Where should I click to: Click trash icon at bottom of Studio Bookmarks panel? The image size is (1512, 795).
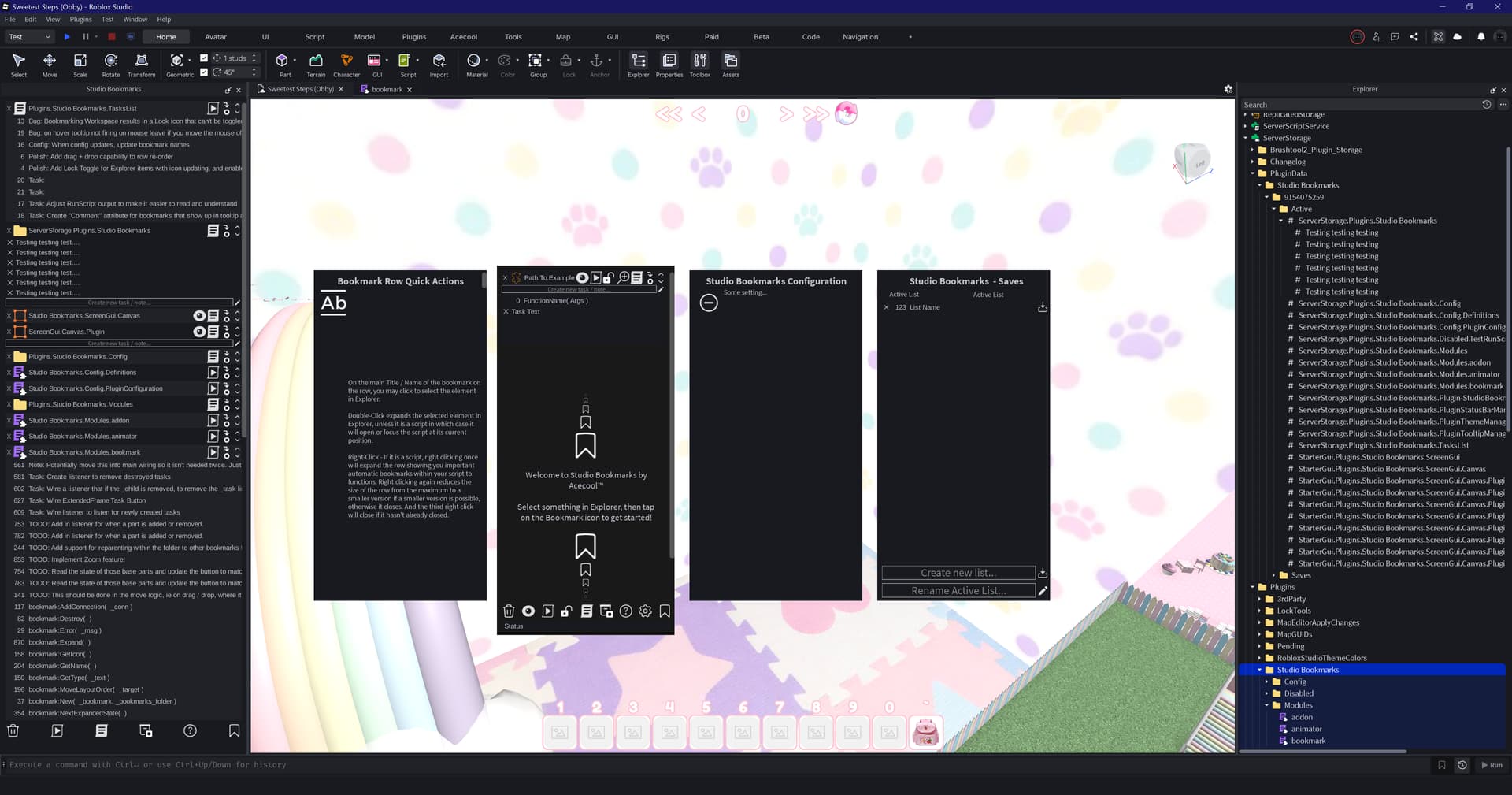(x=13, y=731)
